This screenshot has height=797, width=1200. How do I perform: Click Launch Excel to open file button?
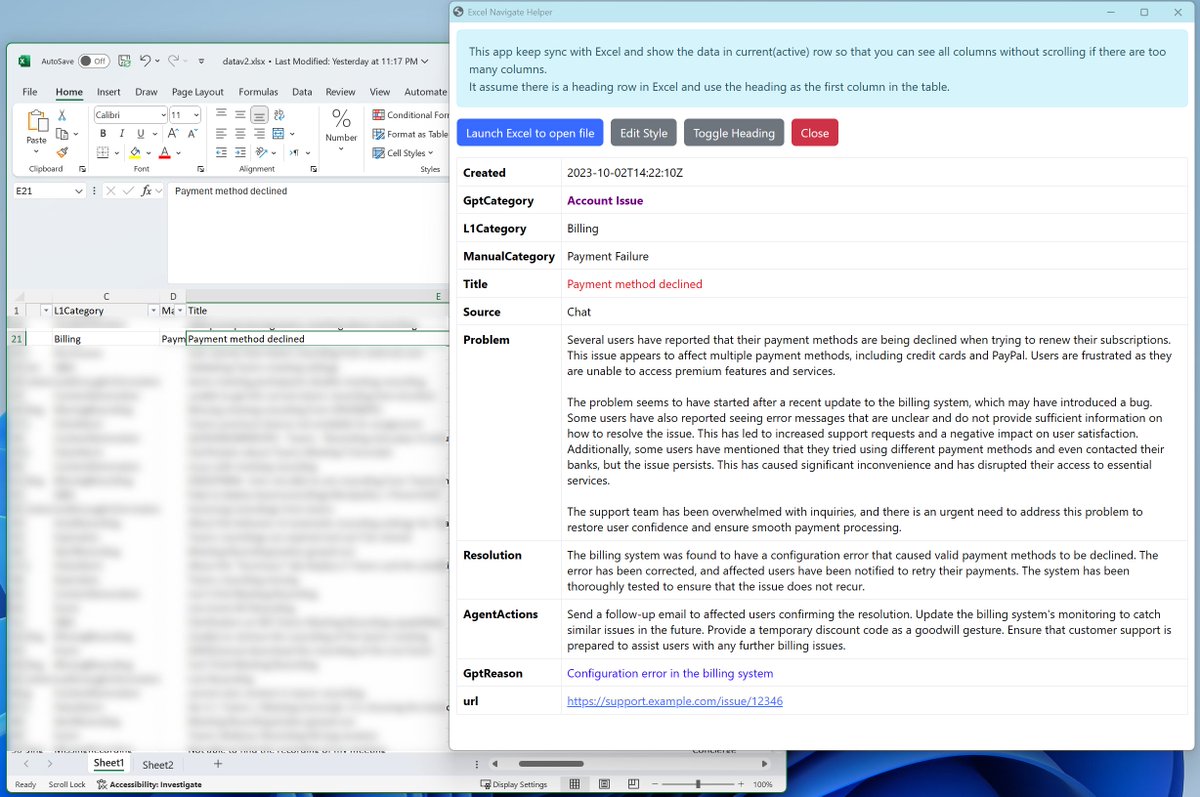coord(530,133)
